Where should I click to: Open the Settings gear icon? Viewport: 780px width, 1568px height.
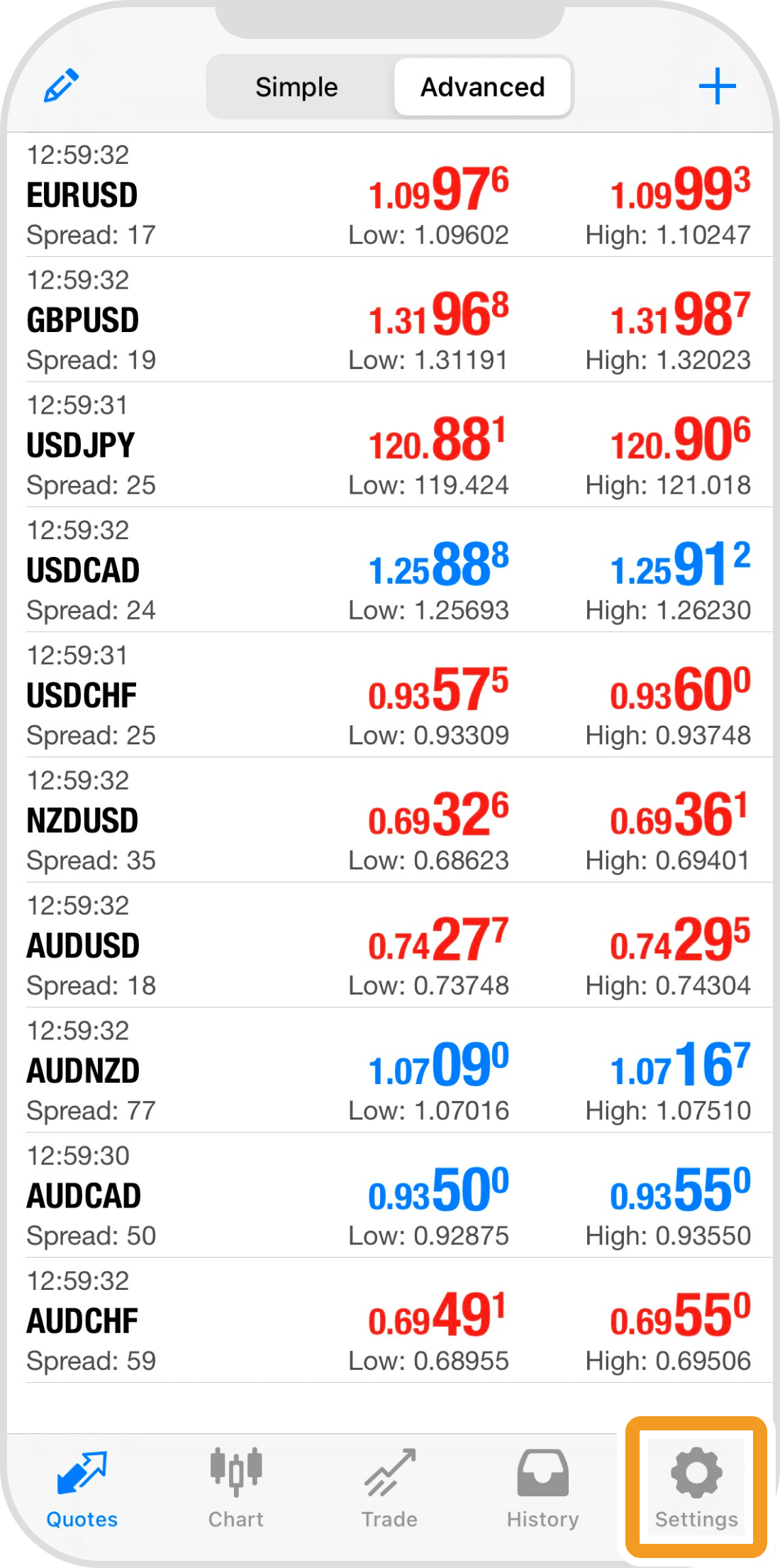coord(696,1473)
